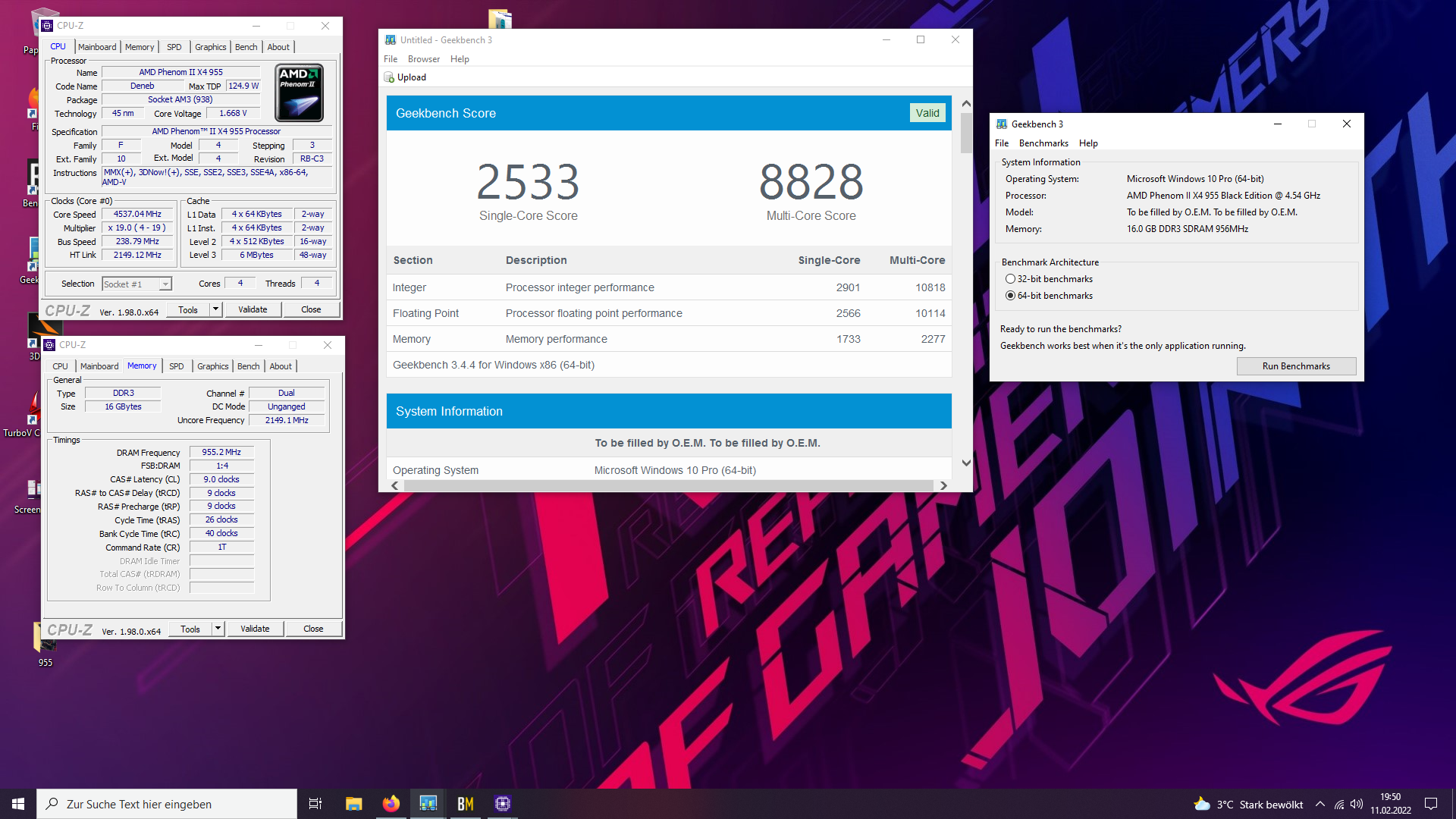Click Validate in Memory CPU-Z window

pos(255,629)
